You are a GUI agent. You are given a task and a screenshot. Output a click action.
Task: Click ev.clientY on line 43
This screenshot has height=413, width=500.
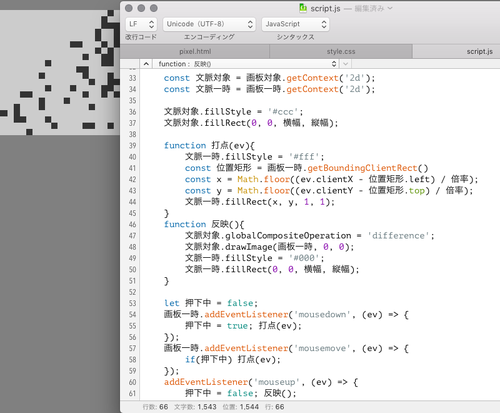point(327,191)
